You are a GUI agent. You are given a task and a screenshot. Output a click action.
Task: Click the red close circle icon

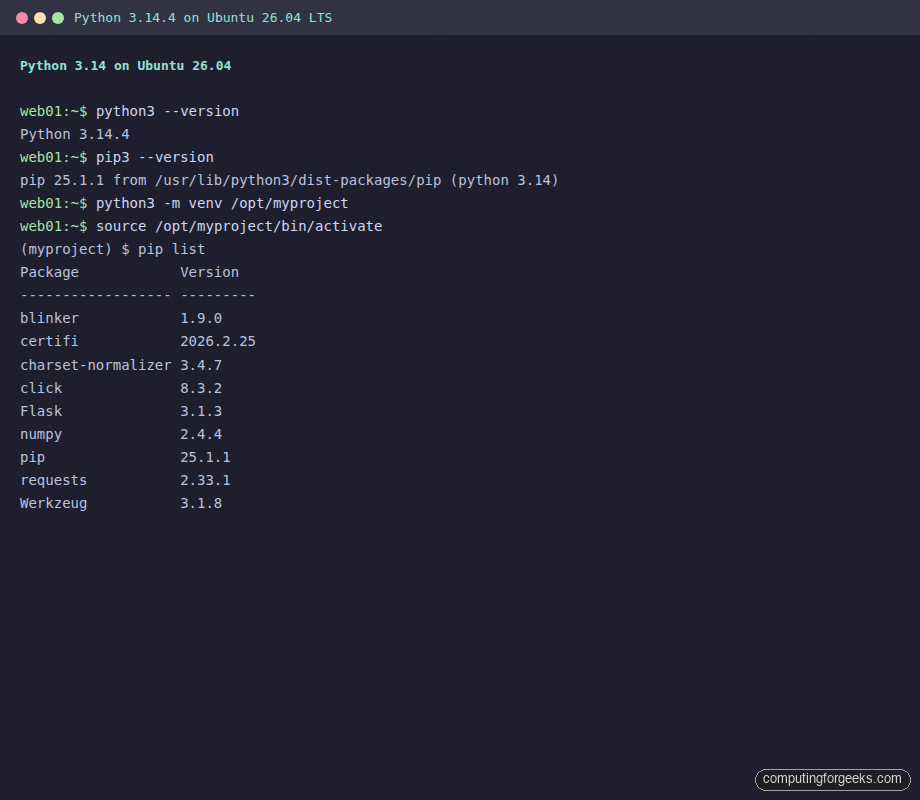(22, 17)
